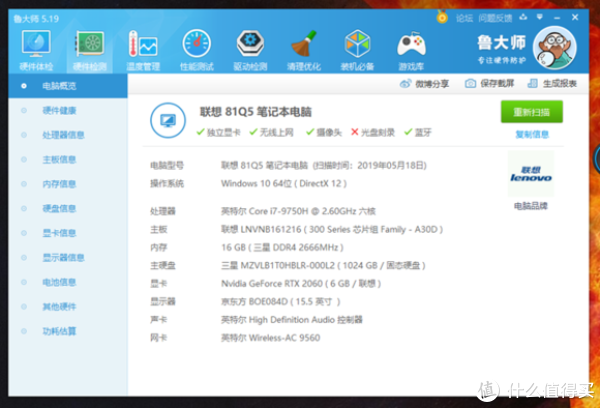Click the motherboard value LNVNB161216
This screenshot has width=600, height=408.
[x=332, y=229]
